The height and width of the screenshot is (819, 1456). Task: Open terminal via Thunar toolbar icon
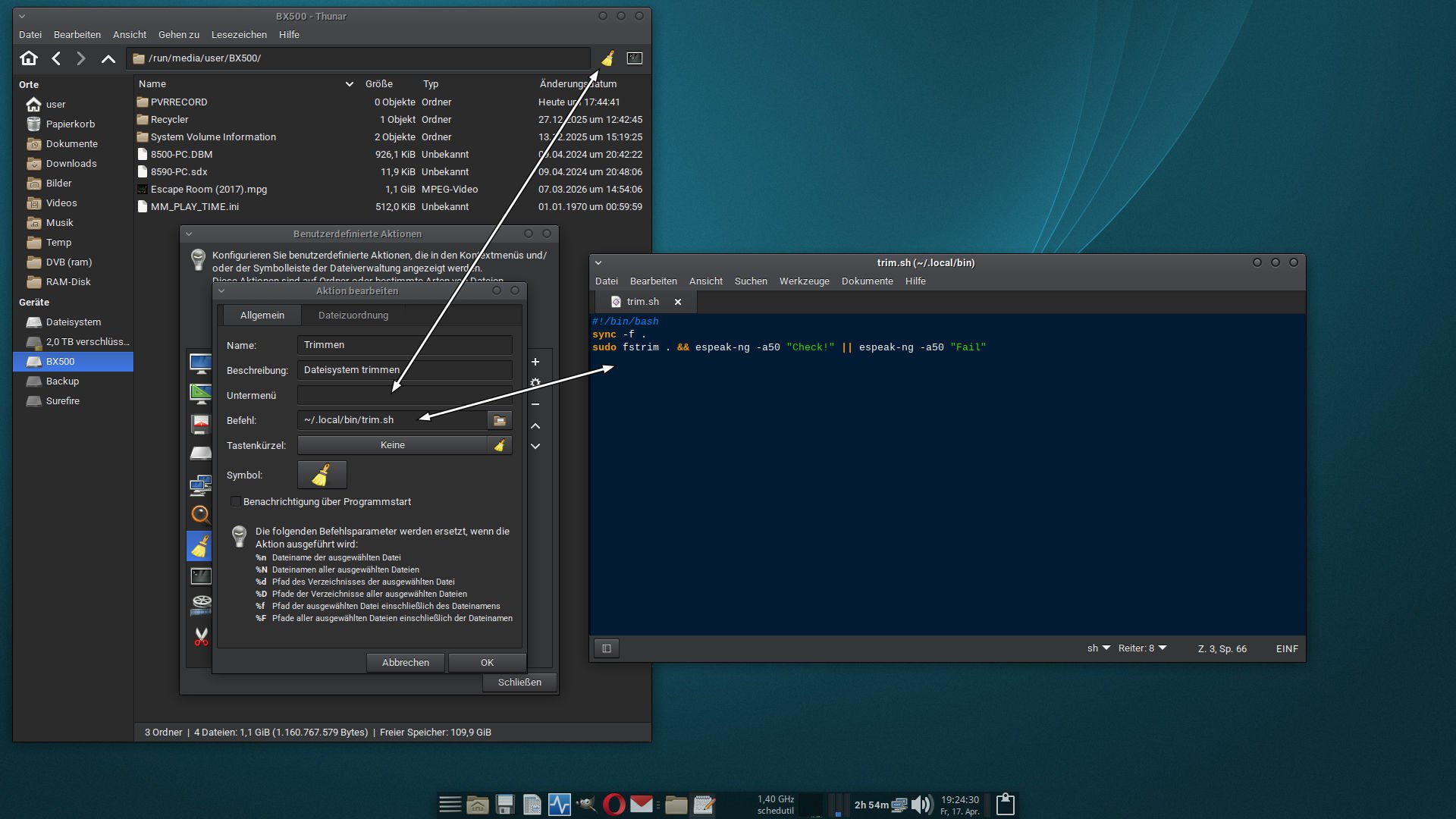[x=635, y=58]
